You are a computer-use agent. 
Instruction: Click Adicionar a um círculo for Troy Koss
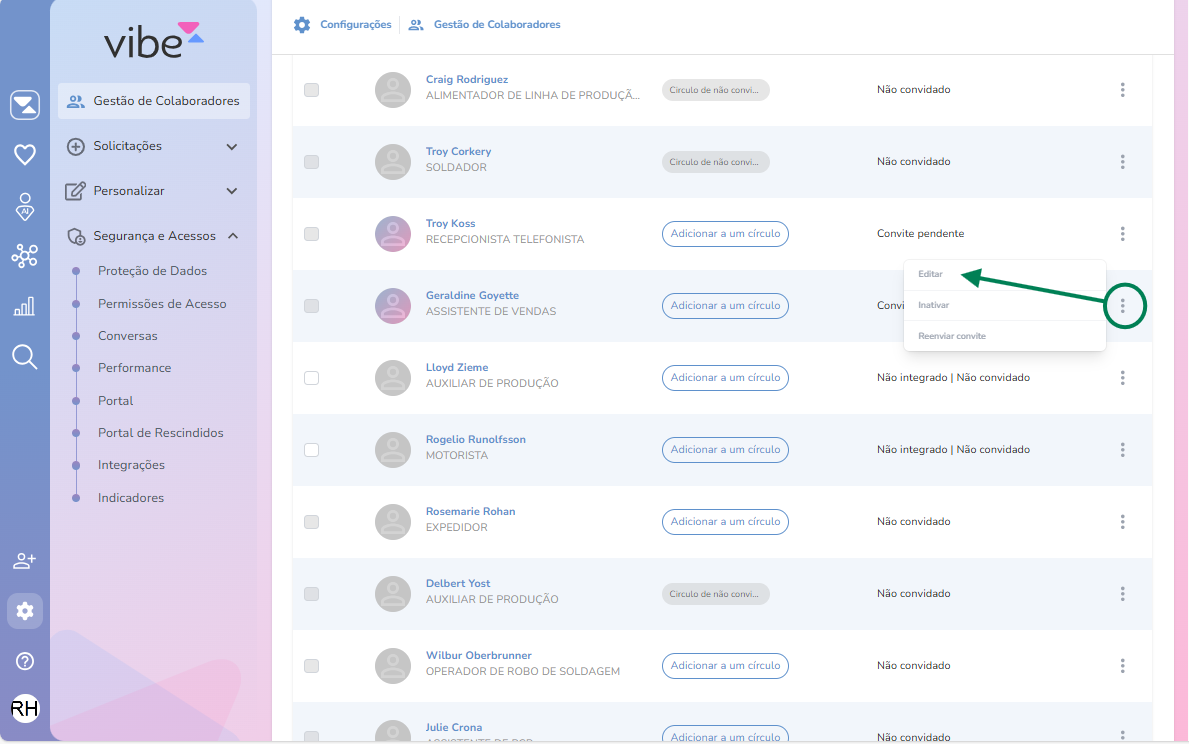[725, 234]
